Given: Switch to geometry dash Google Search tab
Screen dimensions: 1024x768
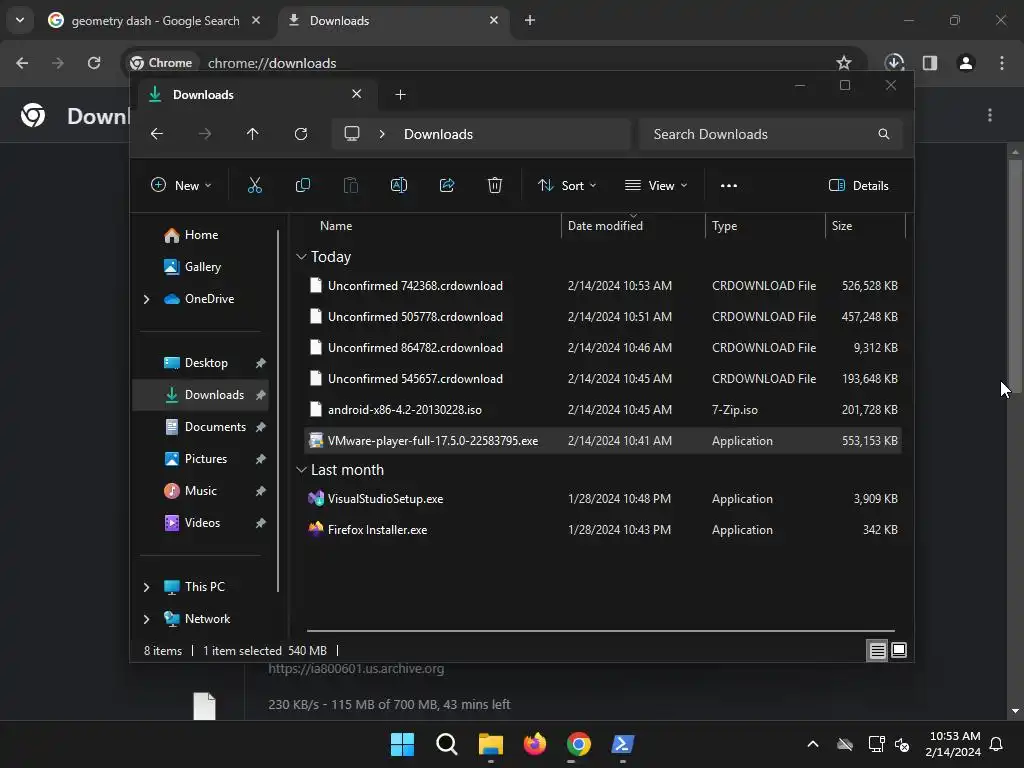Looking at the screenshot, I should [x=155, y=21].
